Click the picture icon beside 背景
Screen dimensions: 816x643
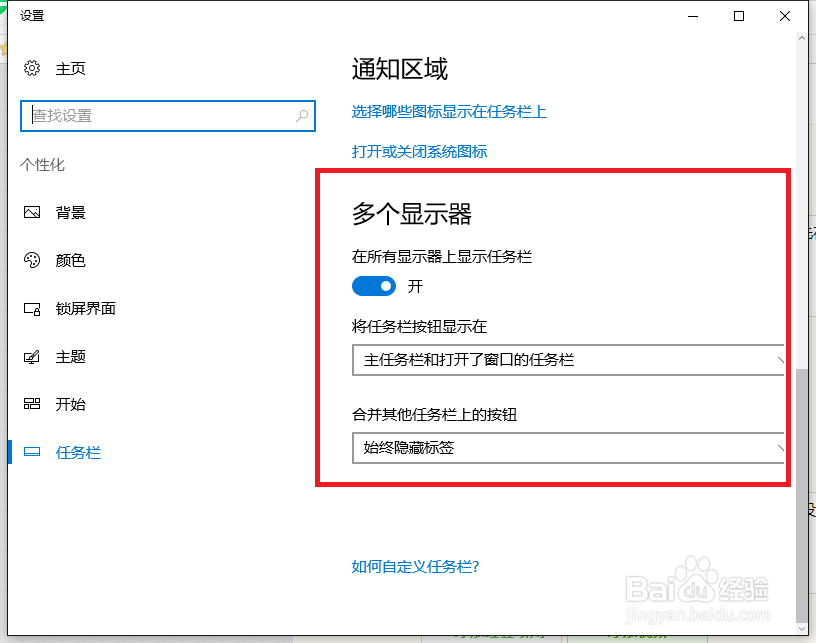click(32, 212)
